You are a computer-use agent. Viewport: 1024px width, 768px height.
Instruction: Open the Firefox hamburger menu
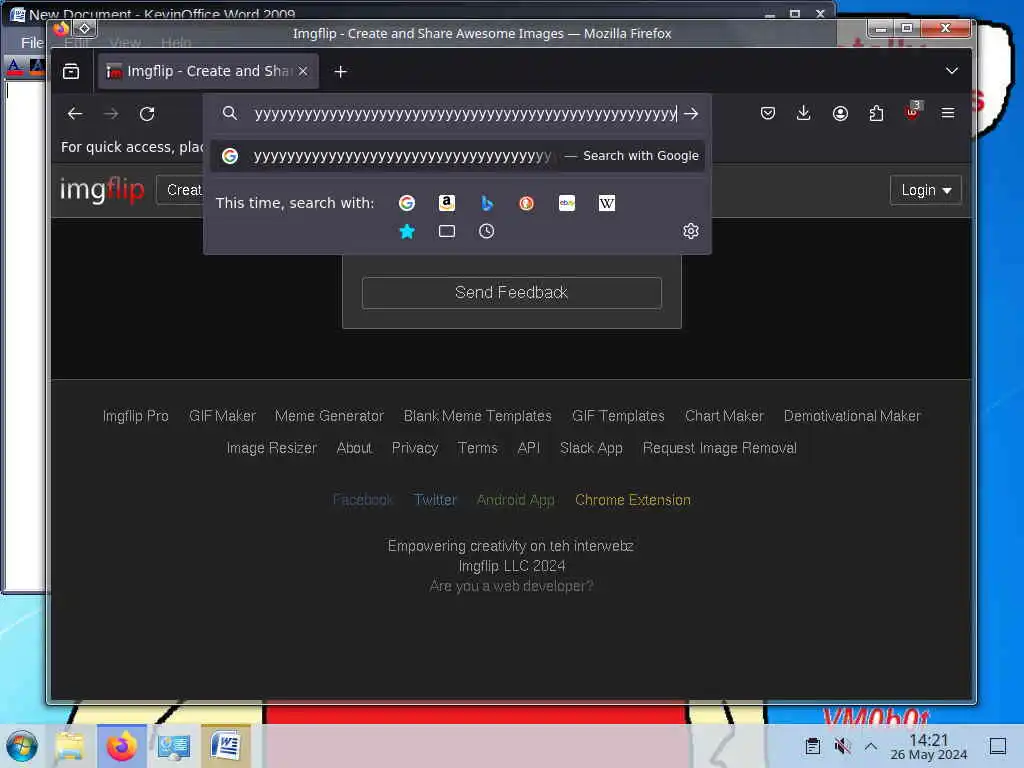948,114
